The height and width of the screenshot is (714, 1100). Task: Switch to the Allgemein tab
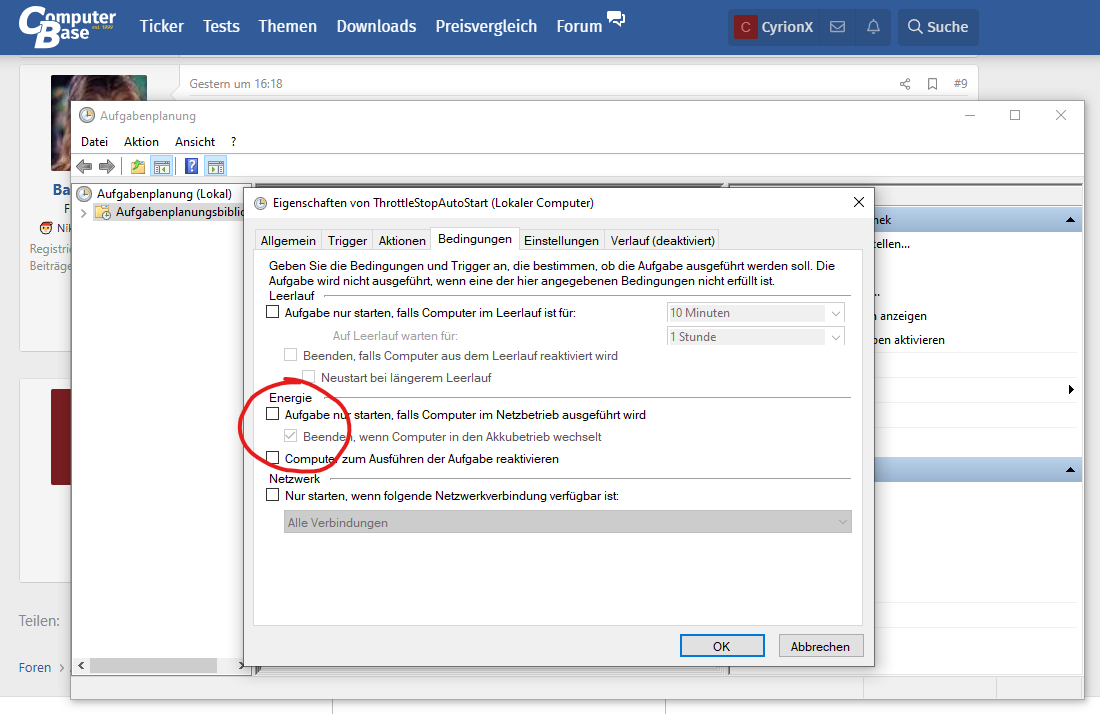(x=288, y=241)
